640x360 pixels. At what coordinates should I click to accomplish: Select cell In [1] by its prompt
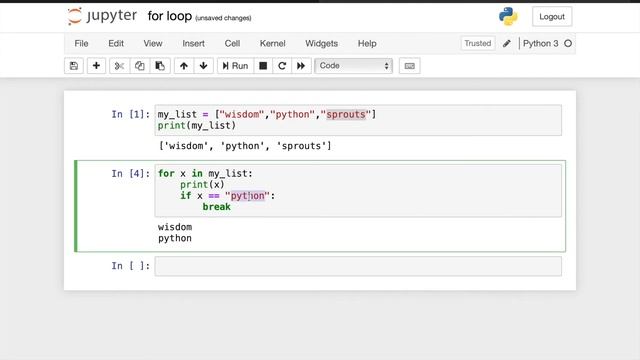(x=131, y=114)
